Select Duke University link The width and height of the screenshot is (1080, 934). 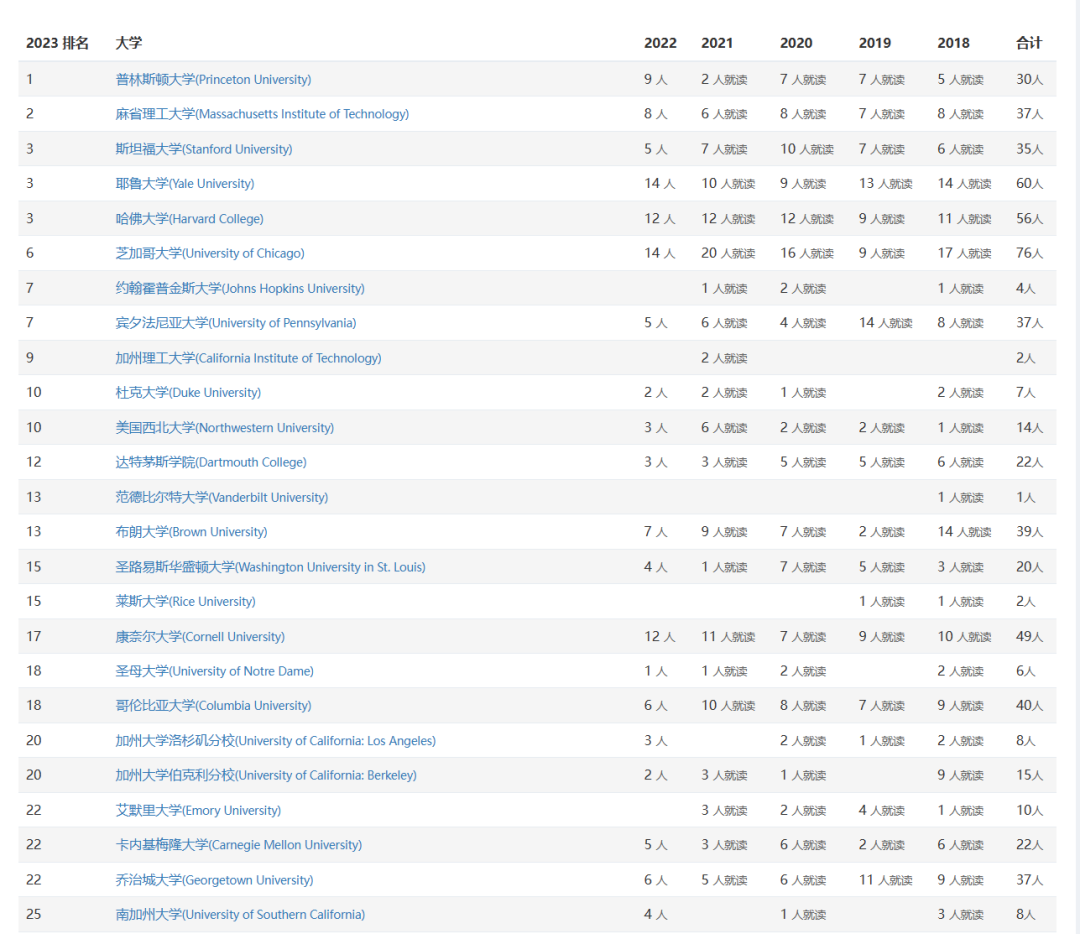[188, 393]
